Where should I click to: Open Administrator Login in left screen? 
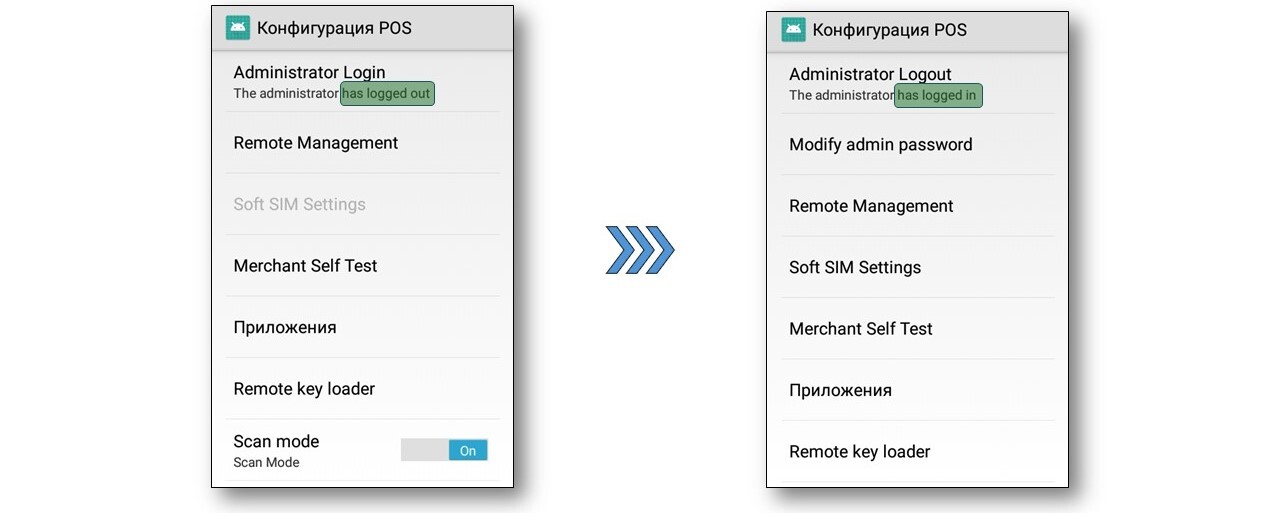point(362,82)
